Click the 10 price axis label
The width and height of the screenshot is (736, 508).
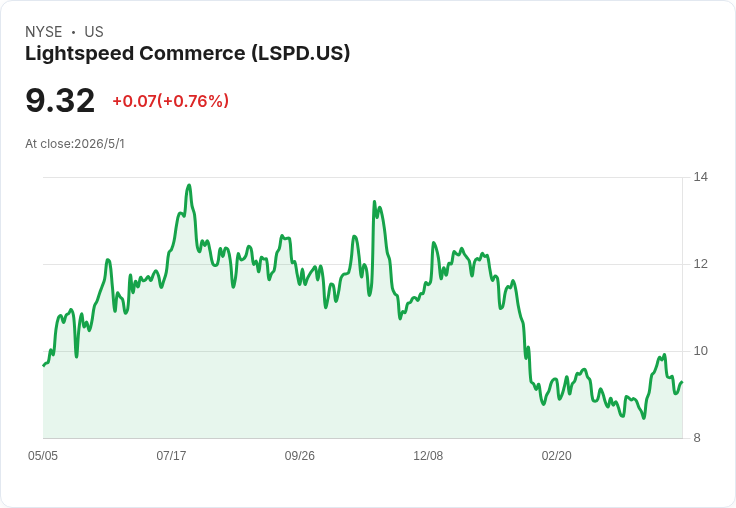tap(700, 351)
